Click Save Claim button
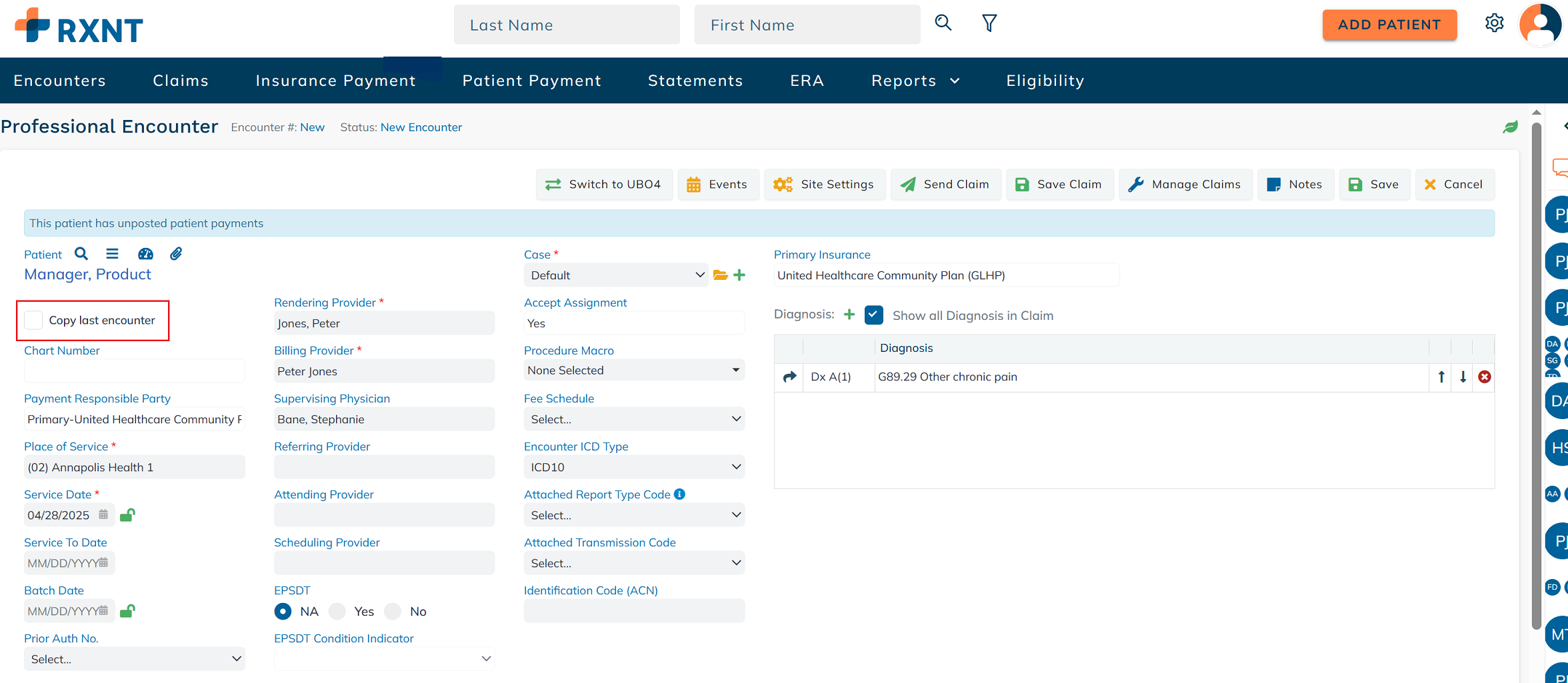The width and height of the screenshot is (1568, 683). 1059,185
